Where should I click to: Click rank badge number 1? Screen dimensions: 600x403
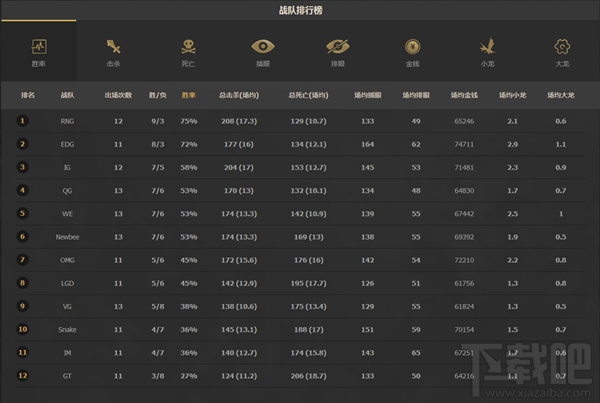23,121
